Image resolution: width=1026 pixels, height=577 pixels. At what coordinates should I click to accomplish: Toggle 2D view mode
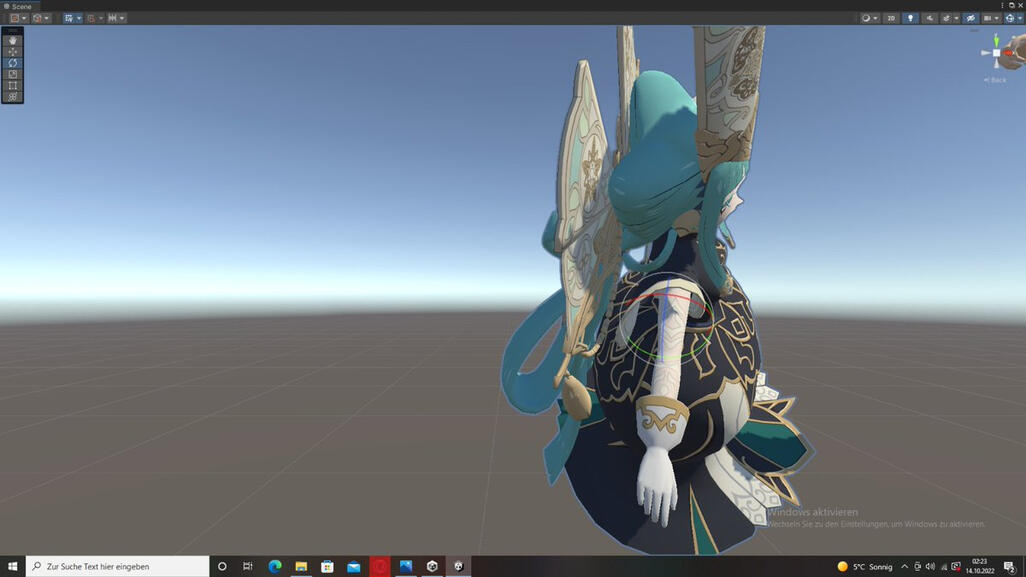pos(891,18)
